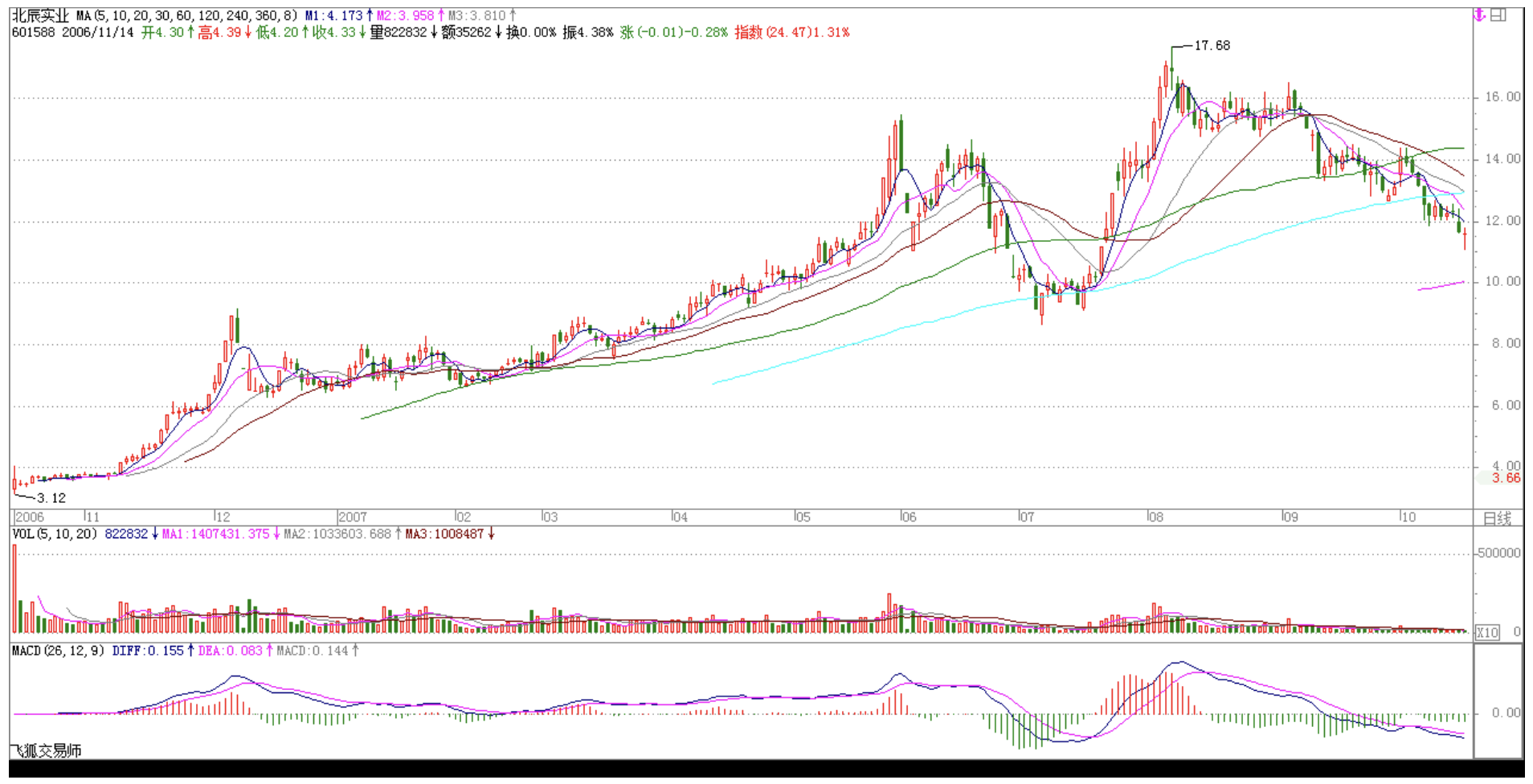Click the stock code 601588
Viewport: 1533px width, 784px height.
point(33,32)
